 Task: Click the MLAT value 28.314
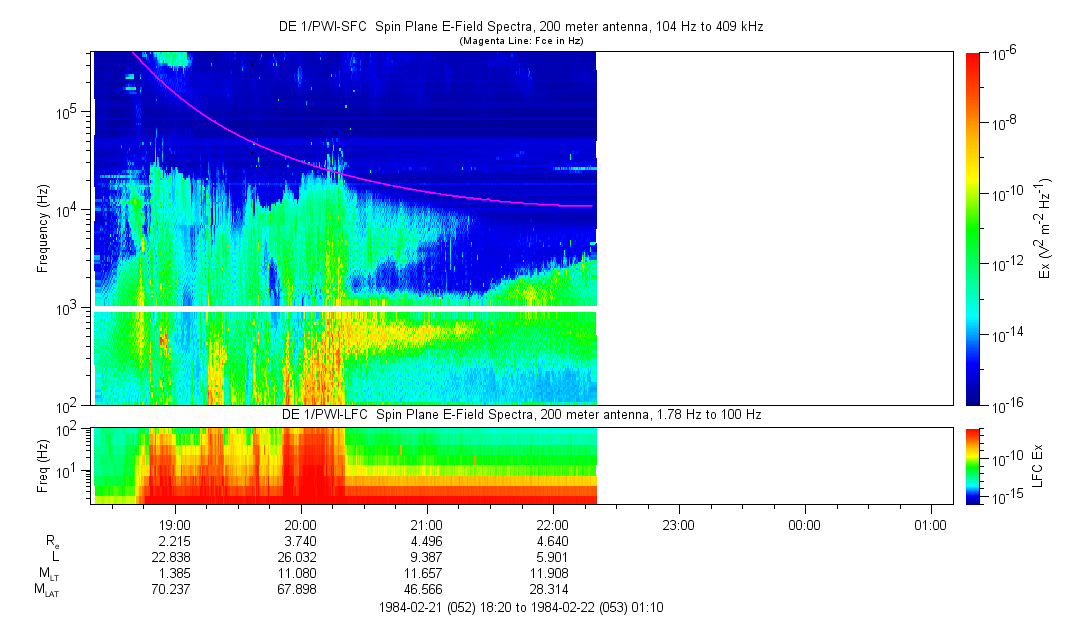(548, 590)
